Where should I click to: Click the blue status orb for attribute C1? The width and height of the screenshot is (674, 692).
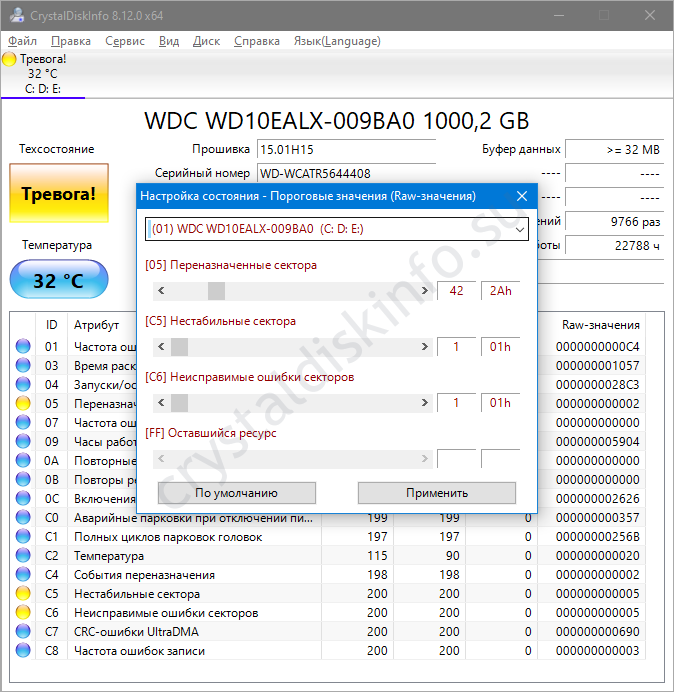[x=23, y=536]
